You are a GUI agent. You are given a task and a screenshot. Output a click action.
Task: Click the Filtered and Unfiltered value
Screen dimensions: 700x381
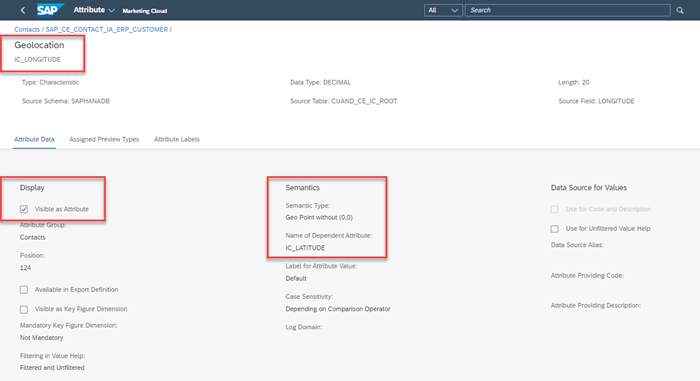point(52,368)
